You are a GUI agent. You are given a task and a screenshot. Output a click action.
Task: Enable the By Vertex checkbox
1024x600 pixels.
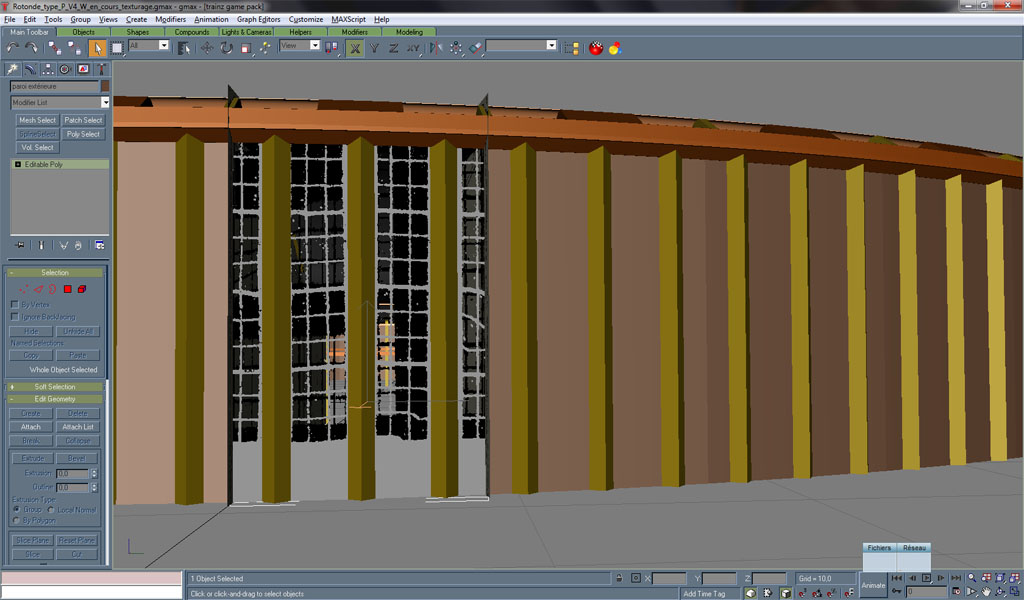click(15, 304)
